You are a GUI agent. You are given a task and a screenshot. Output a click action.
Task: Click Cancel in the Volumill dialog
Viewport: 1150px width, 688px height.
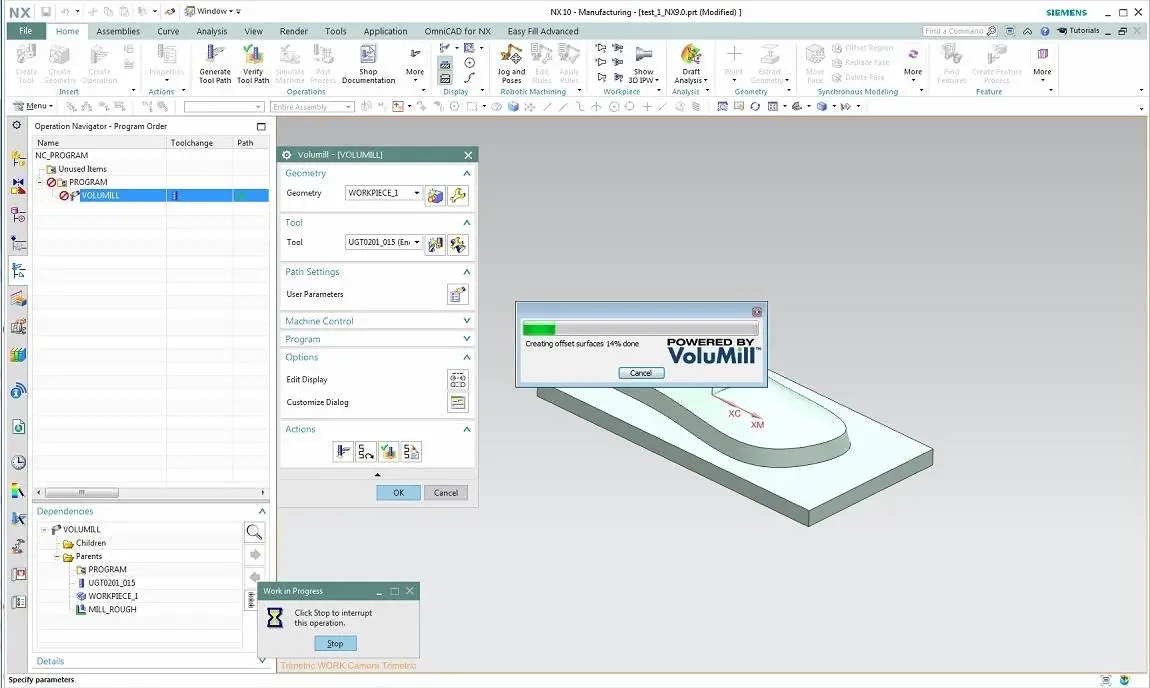point(446,493)
